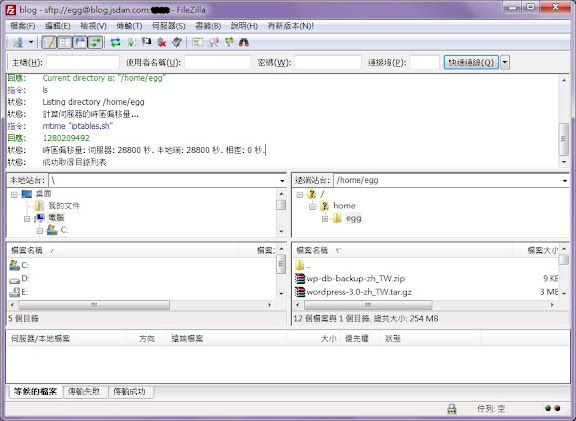This screenshot has height=421, width=576.
Task: Click the 快速連線(Q) button
Action: coord(471,62)
